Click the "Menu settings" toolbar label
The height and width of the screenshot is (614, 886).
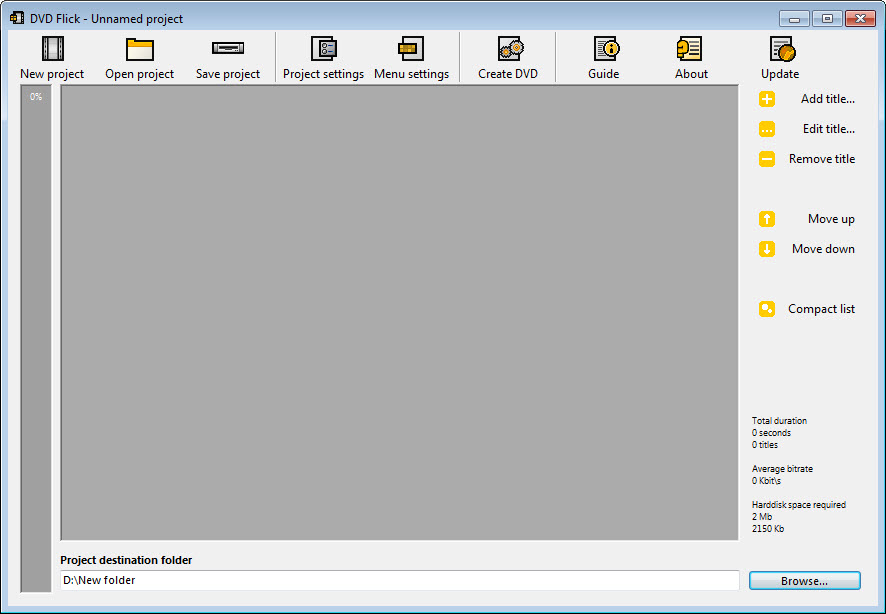(411, 74)
